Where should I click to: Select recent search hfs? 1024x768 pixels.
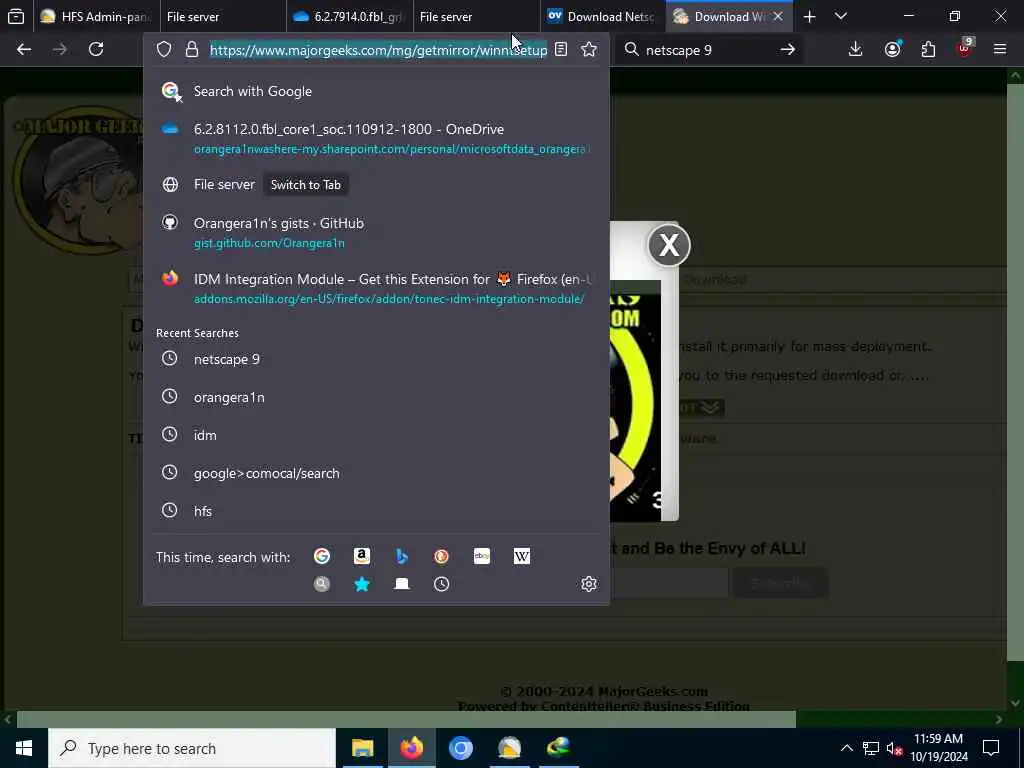(x=376, y=511)
